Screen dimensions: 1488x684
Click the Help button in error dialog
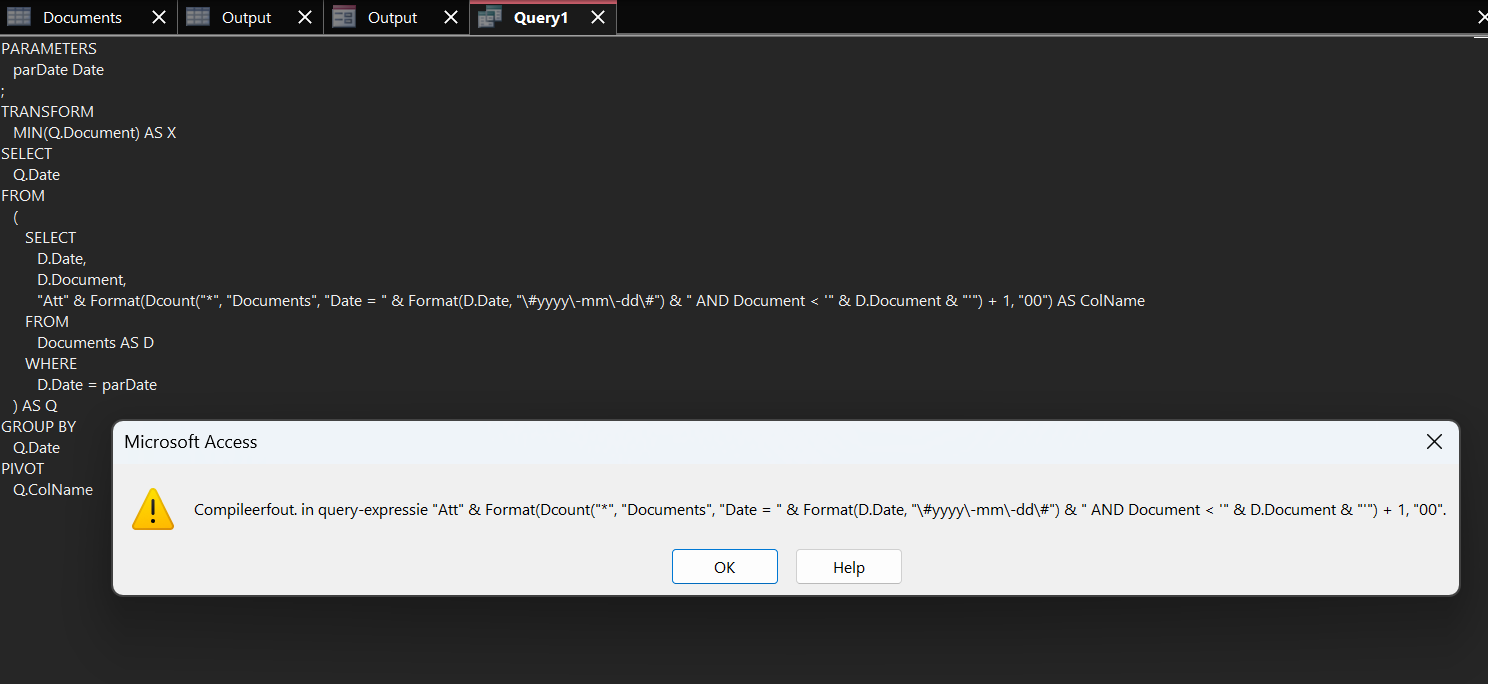(x=848, y=567)
